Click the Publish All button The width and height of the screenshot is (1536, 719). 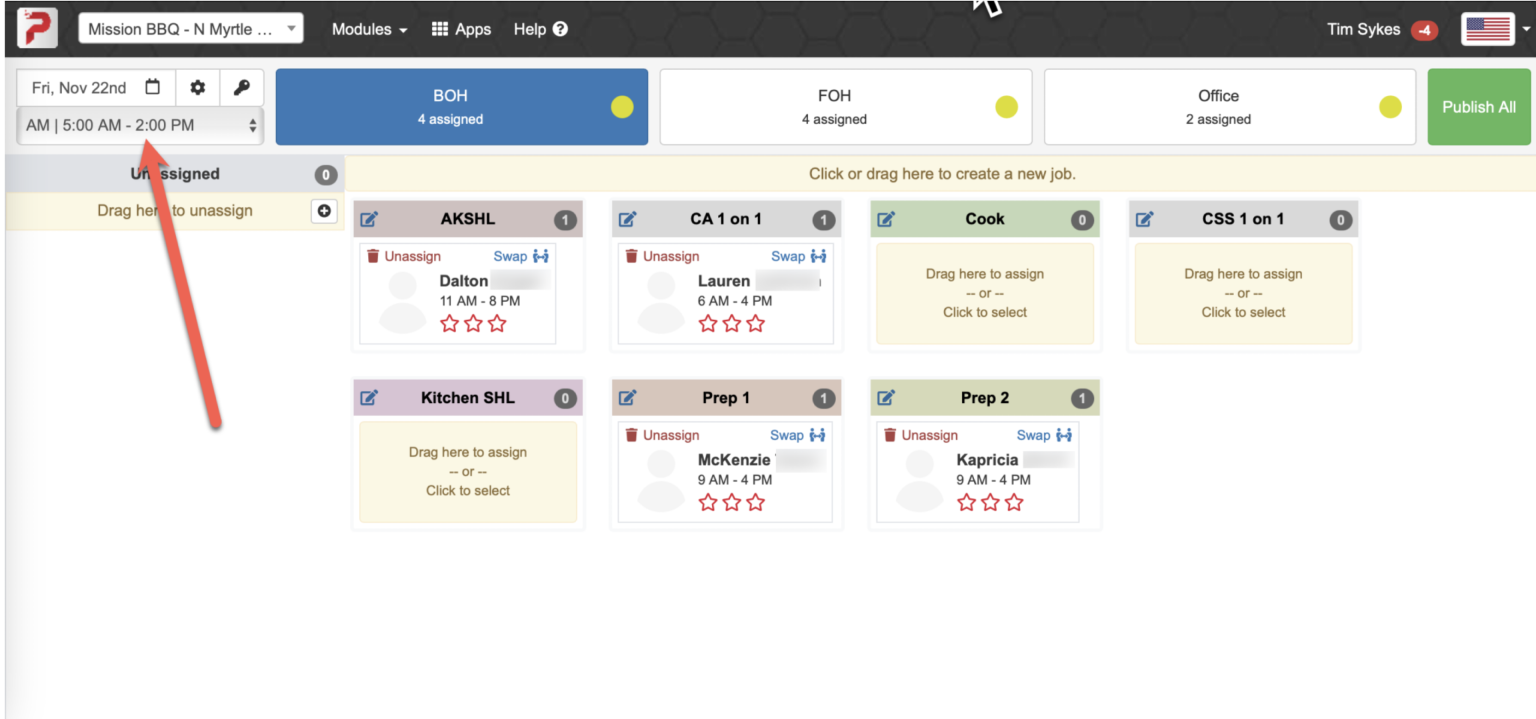[x=1478, y=107]
